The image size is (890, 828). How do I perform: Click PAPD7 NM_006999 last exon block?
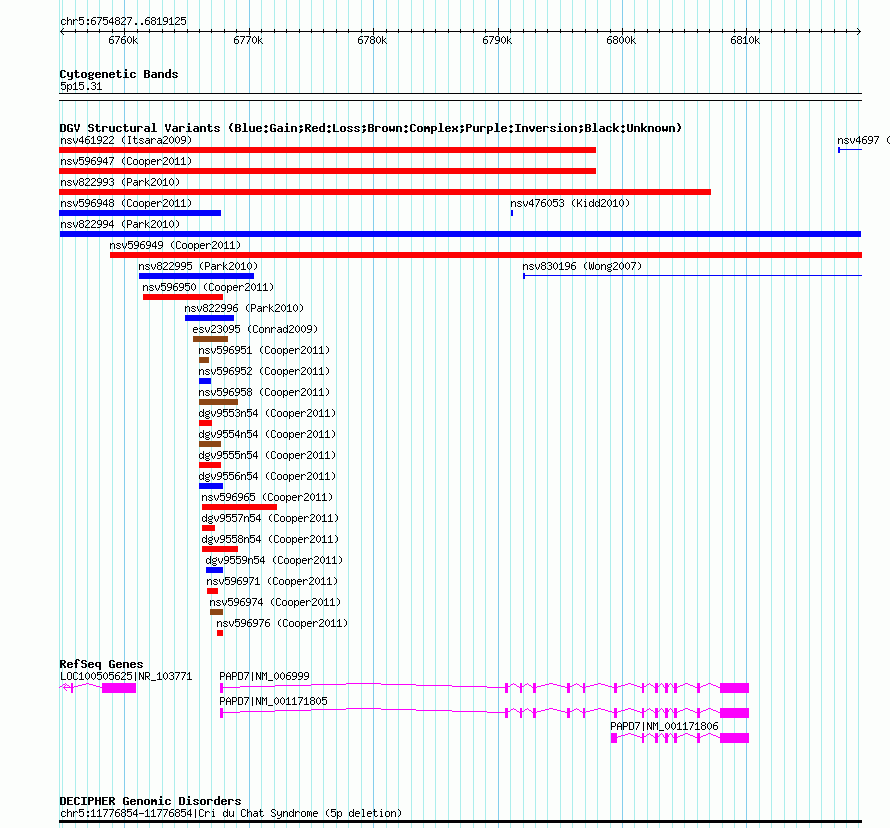(734, 688)
